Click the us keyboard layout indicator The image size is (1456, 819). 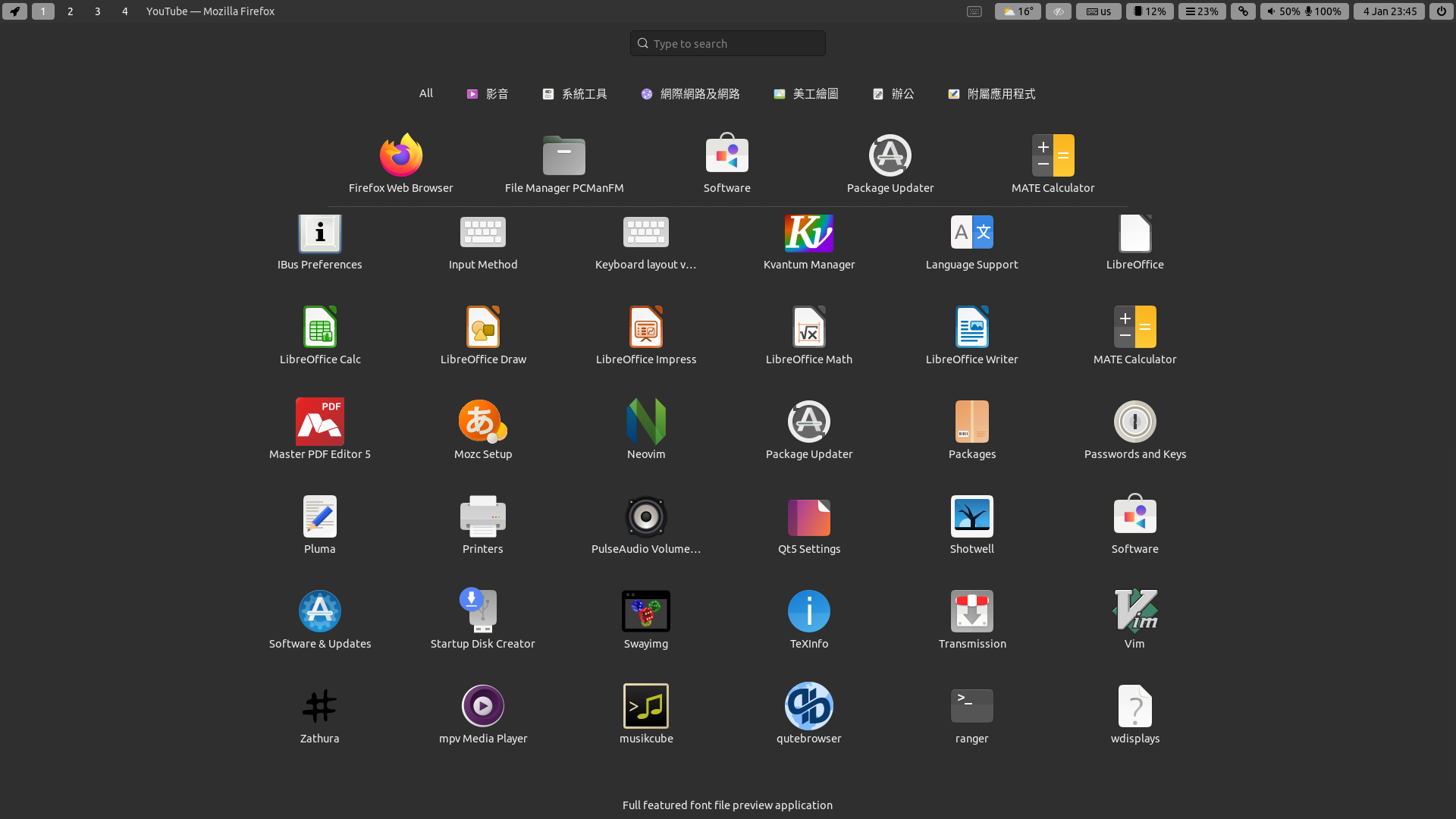pyautogui.click(x=1099, y=11)
